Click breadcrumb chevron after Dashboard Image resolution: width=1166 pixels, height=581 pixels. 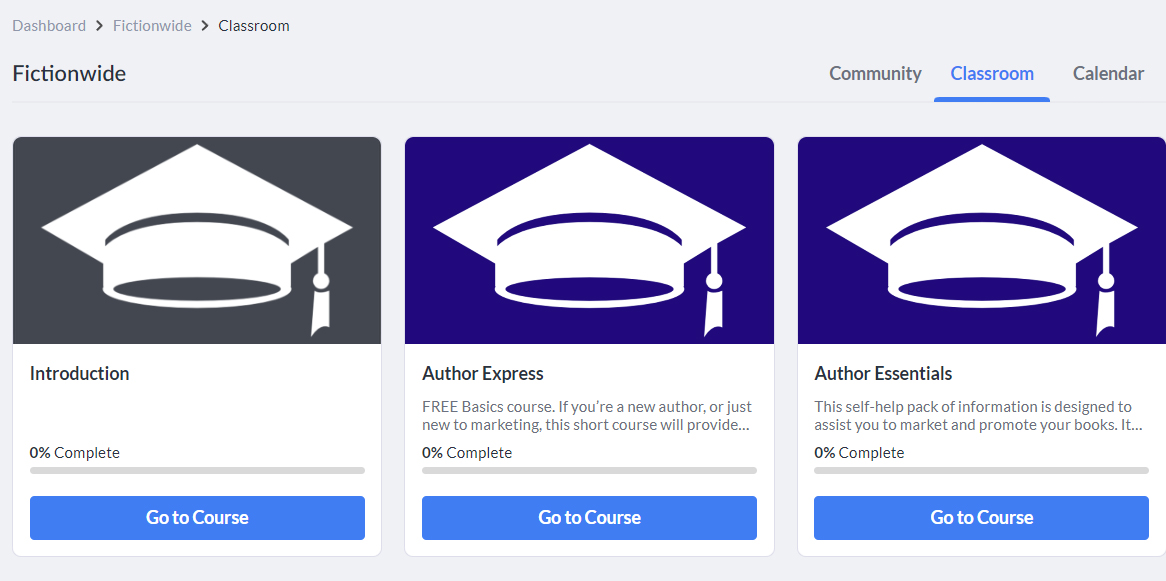coord(100,26)
